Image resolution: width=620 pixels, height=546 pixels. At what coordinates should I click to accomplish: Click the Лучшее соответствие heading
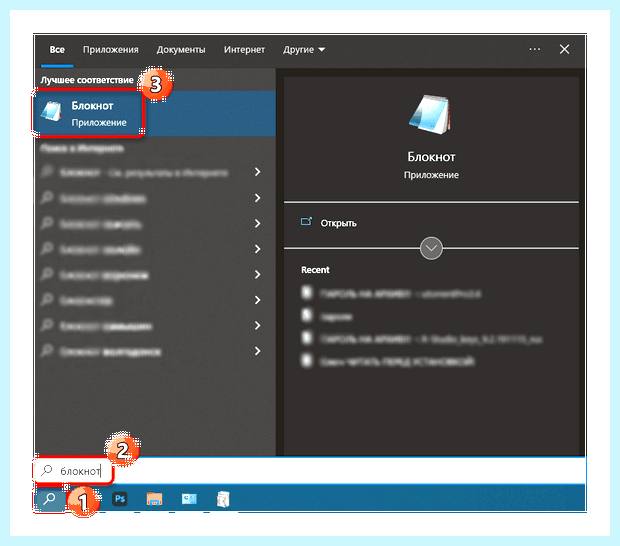(x=87, y=80)
